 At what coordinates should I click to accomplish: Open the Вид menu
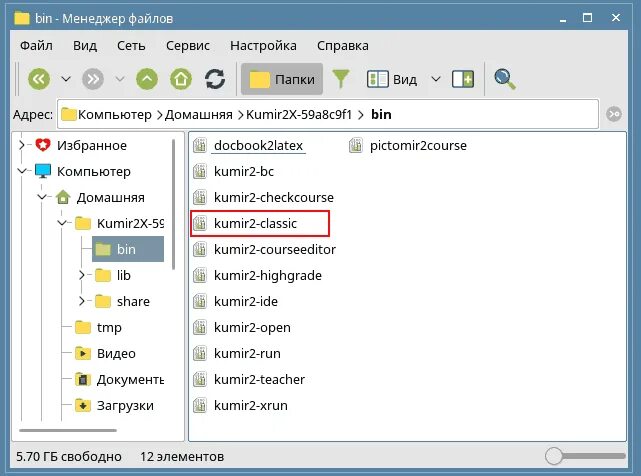coord(85,45)
